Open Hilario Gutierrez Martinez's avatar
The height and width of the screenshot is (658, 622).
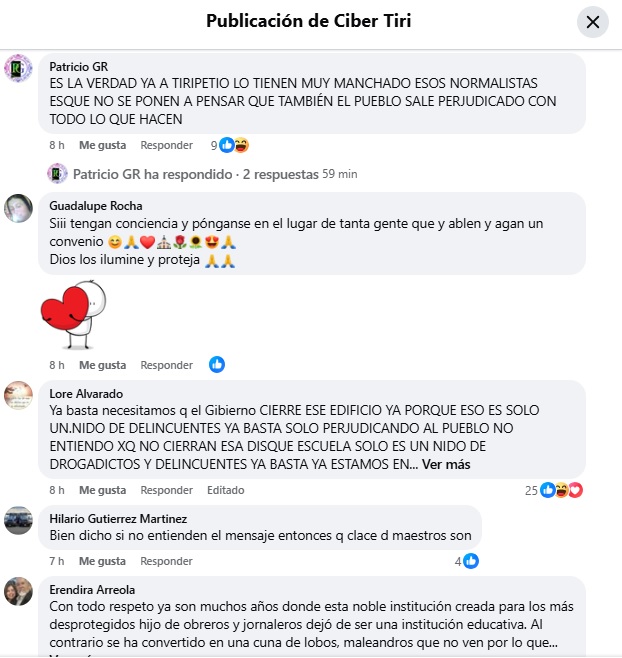pos(18,520)
